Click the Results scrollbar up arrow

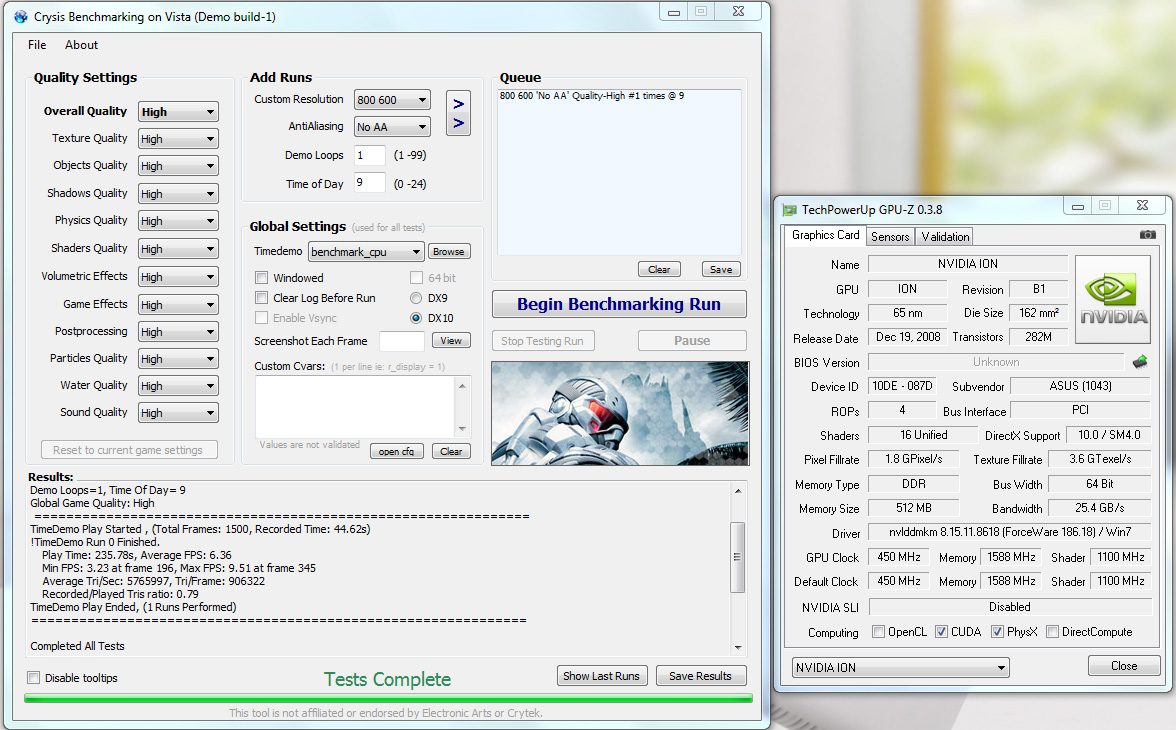tap(738, 491)
